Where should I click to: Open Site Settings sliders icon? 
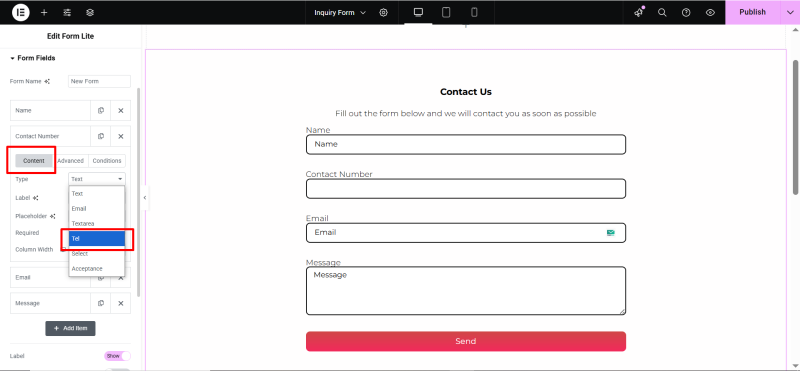point(67,12)
